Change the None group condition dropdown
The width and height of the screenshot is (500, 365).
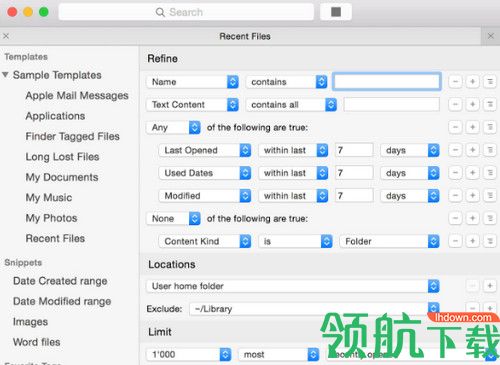(173, 219)
